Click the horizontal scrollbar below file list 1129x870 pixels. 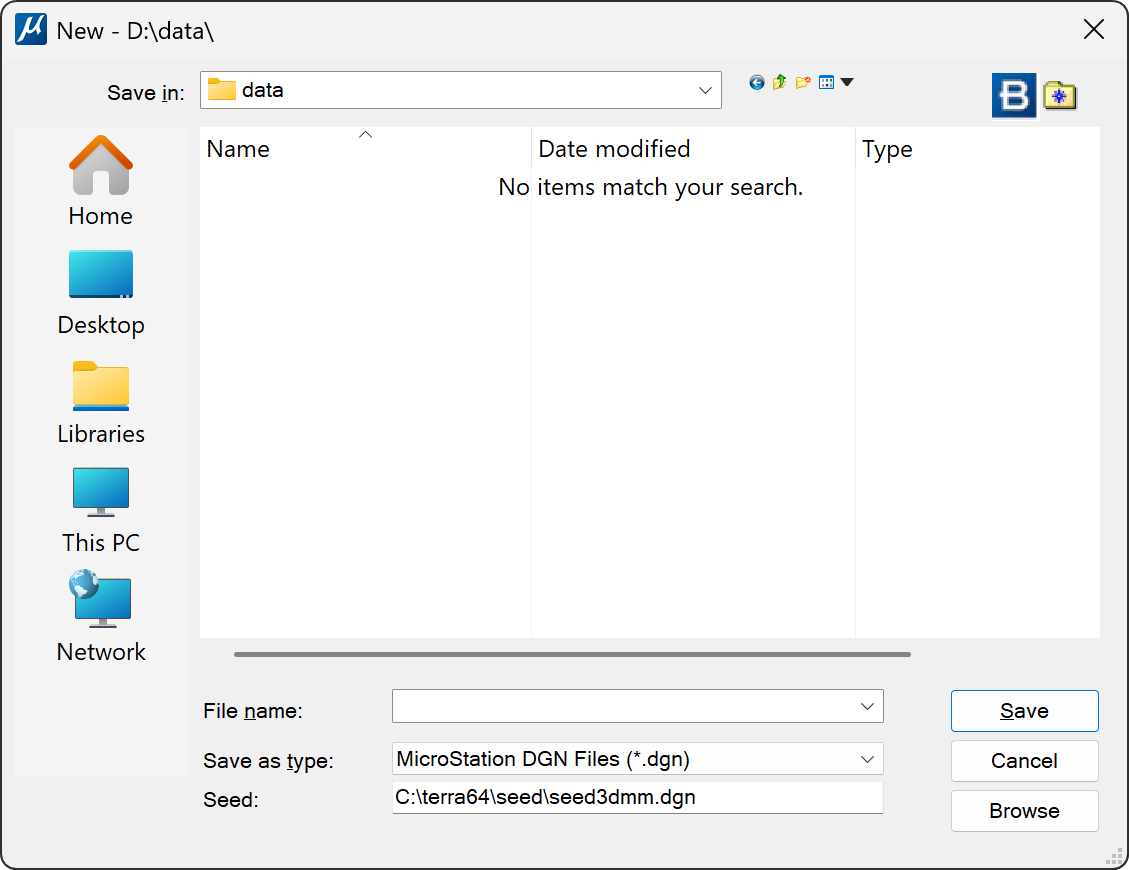(x=572, y=655)
